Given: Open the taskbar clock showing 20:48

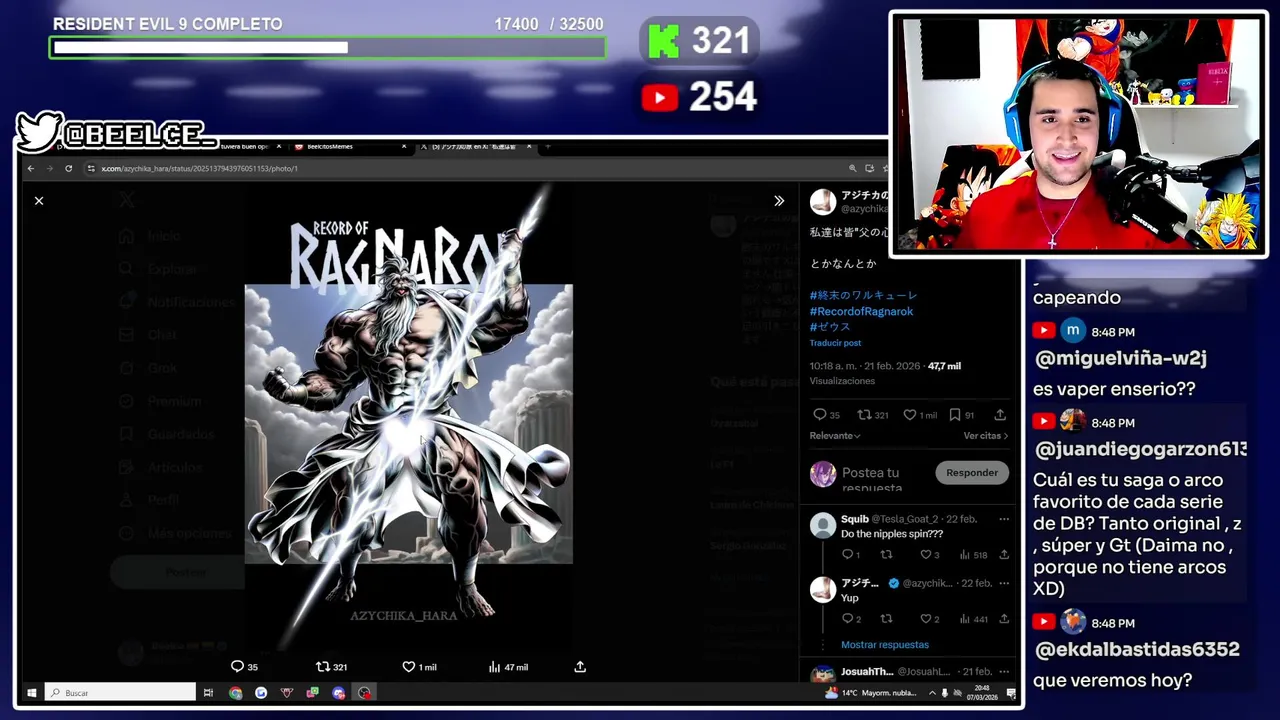Looking at the screenshot, I should point(980,692).
